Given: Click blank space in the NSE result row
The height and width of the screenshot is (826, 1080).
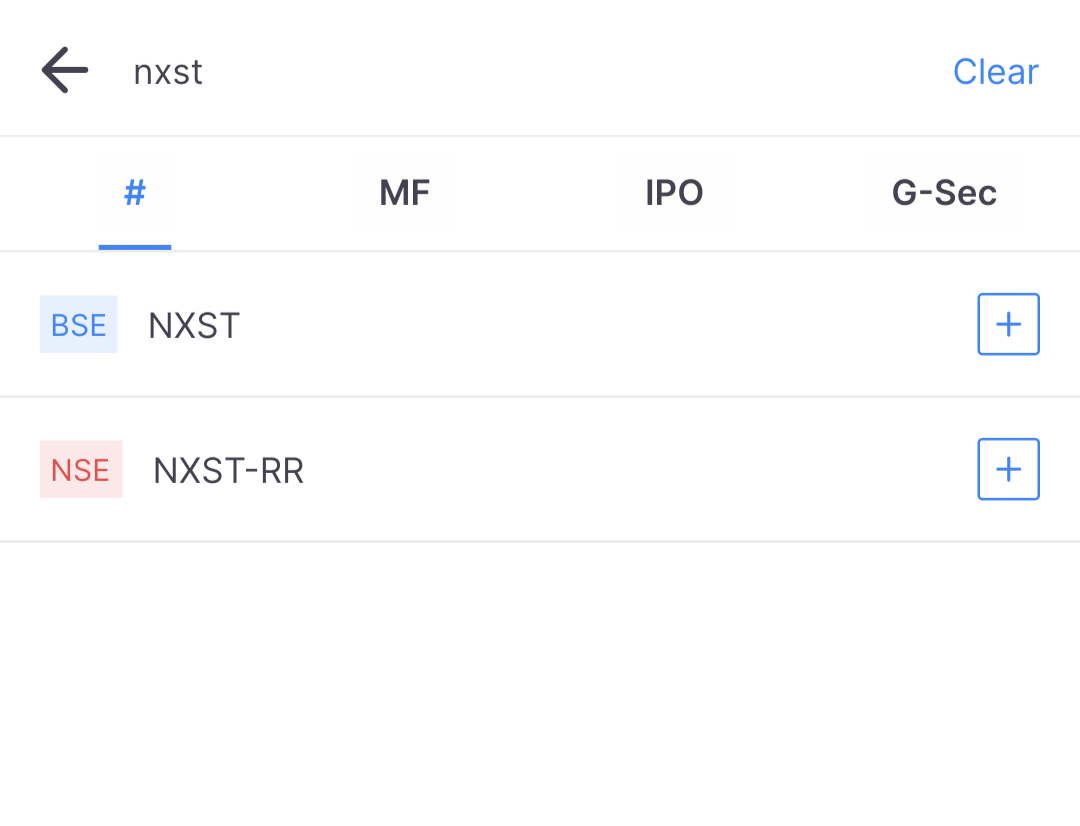Looking at the screenshot, I should [641, 469].
